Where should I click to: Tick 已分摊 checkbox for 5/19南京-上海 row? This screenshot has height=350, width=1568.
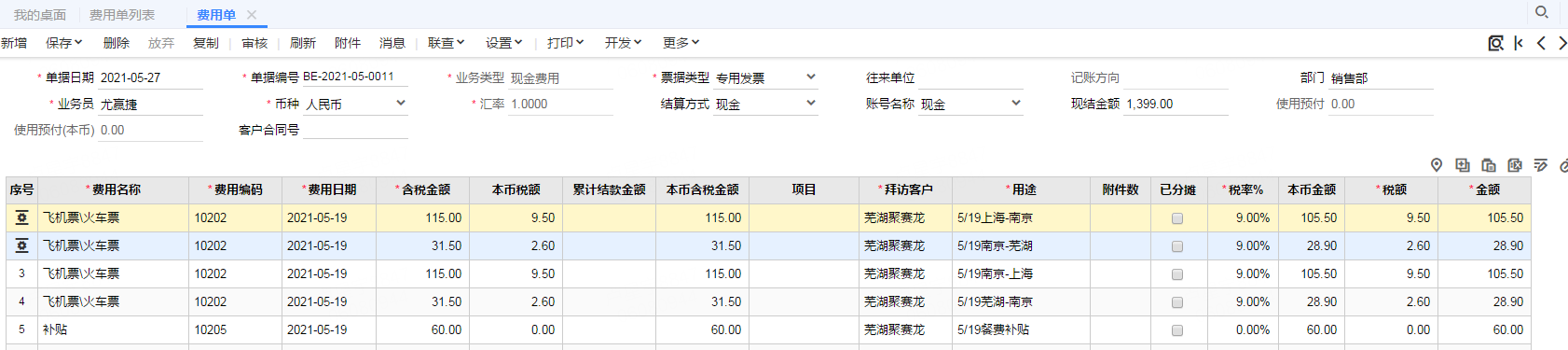[x=1177, y=274]
